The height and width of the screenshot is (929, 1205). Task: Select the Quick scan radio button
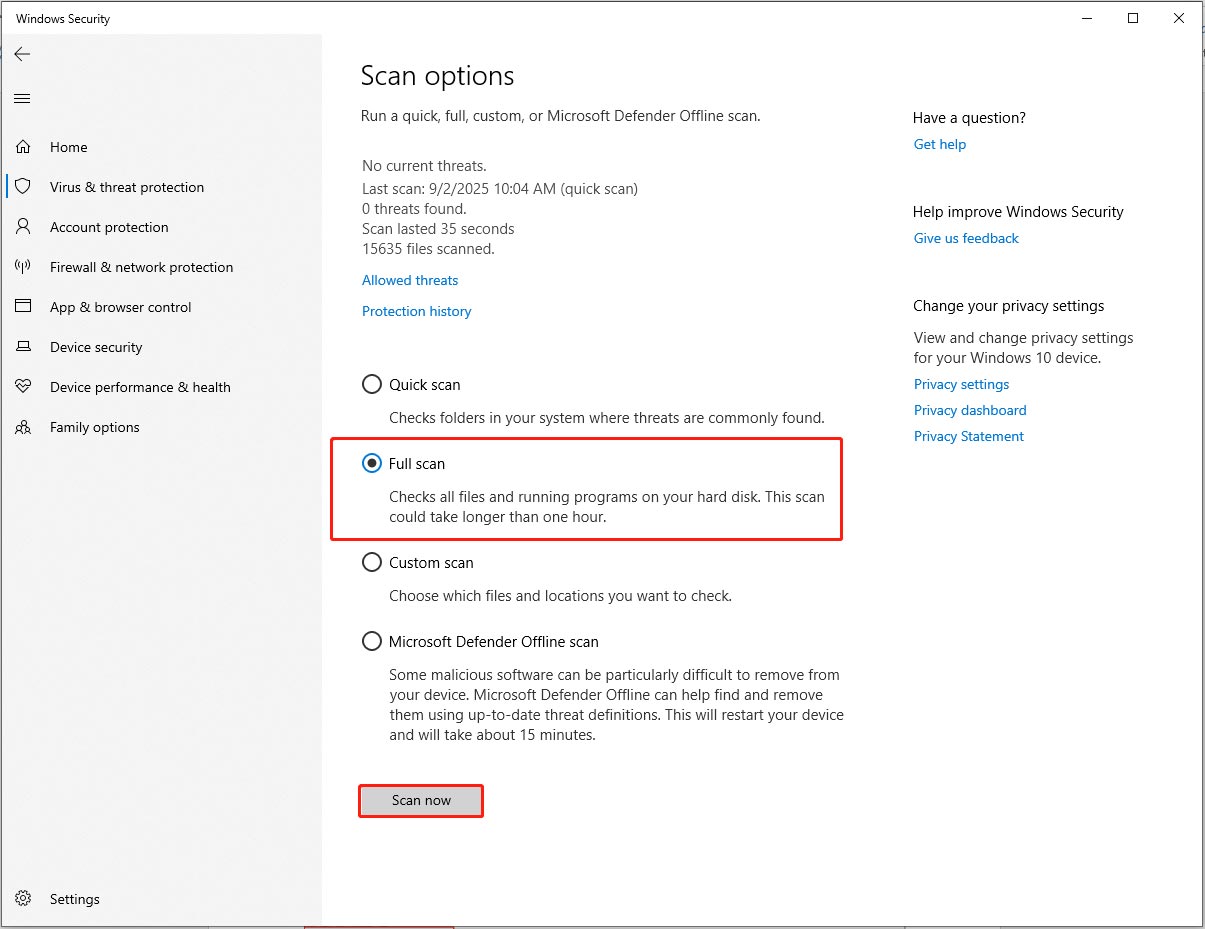pyautogui.click(x=371, y=383)
